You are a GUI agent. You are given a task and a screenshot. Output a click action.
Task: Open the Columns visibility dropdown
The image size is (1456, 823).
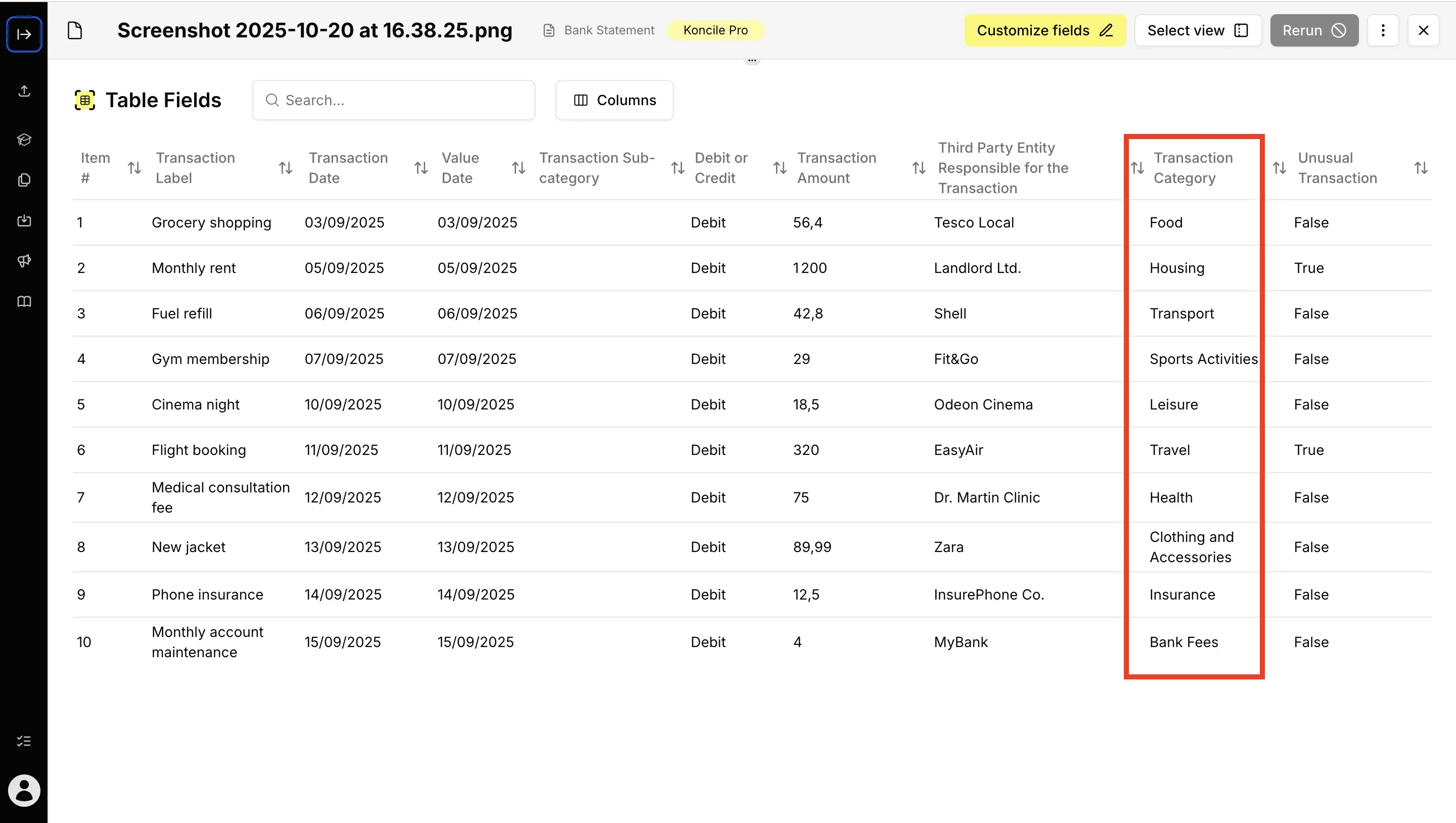tap(614, 100)
